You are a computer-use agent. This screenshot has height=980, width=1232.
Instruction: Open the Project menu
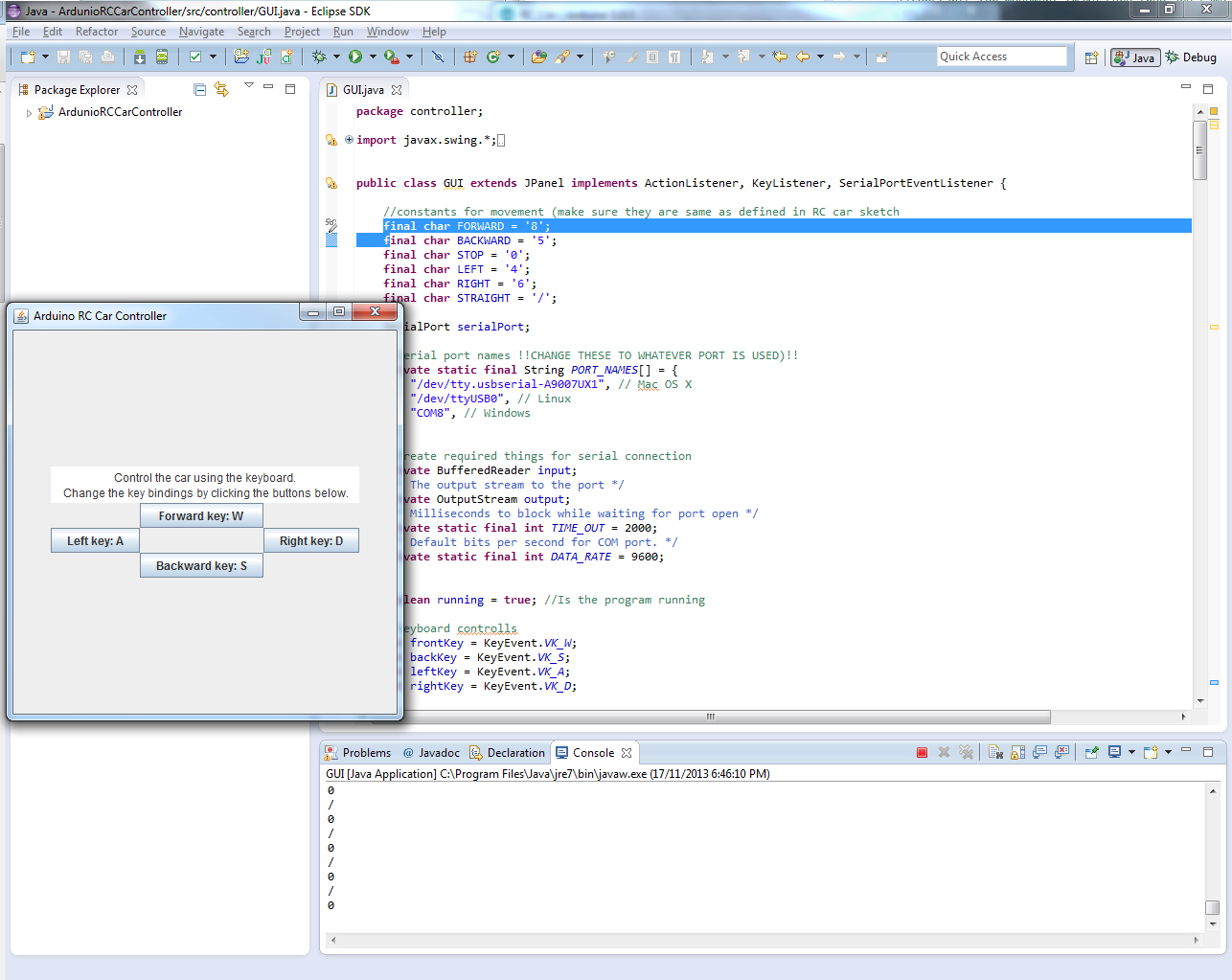click(302, 32)
